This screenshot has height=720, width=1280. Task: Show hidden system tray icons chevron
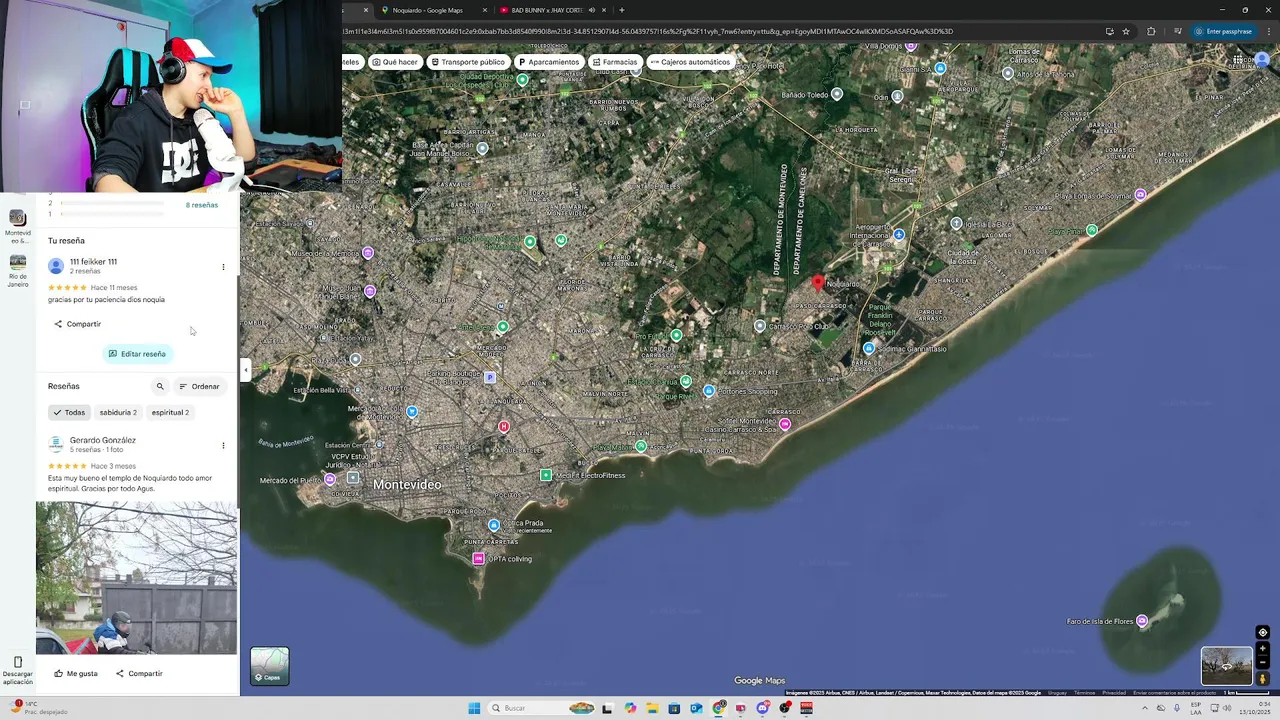1145,708
